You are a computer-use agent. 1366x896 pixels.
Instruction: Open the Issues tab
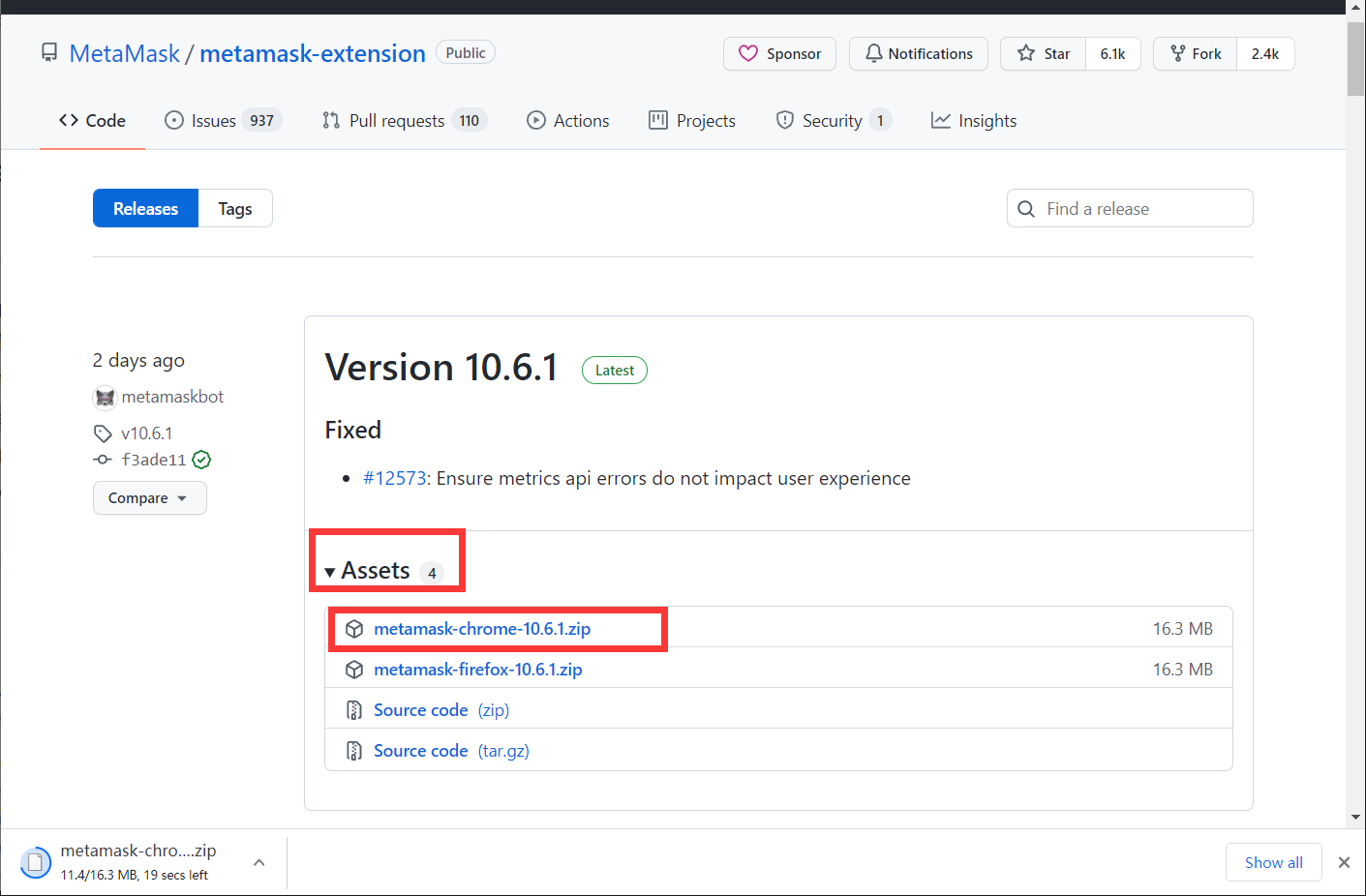[x=223, y=121]
